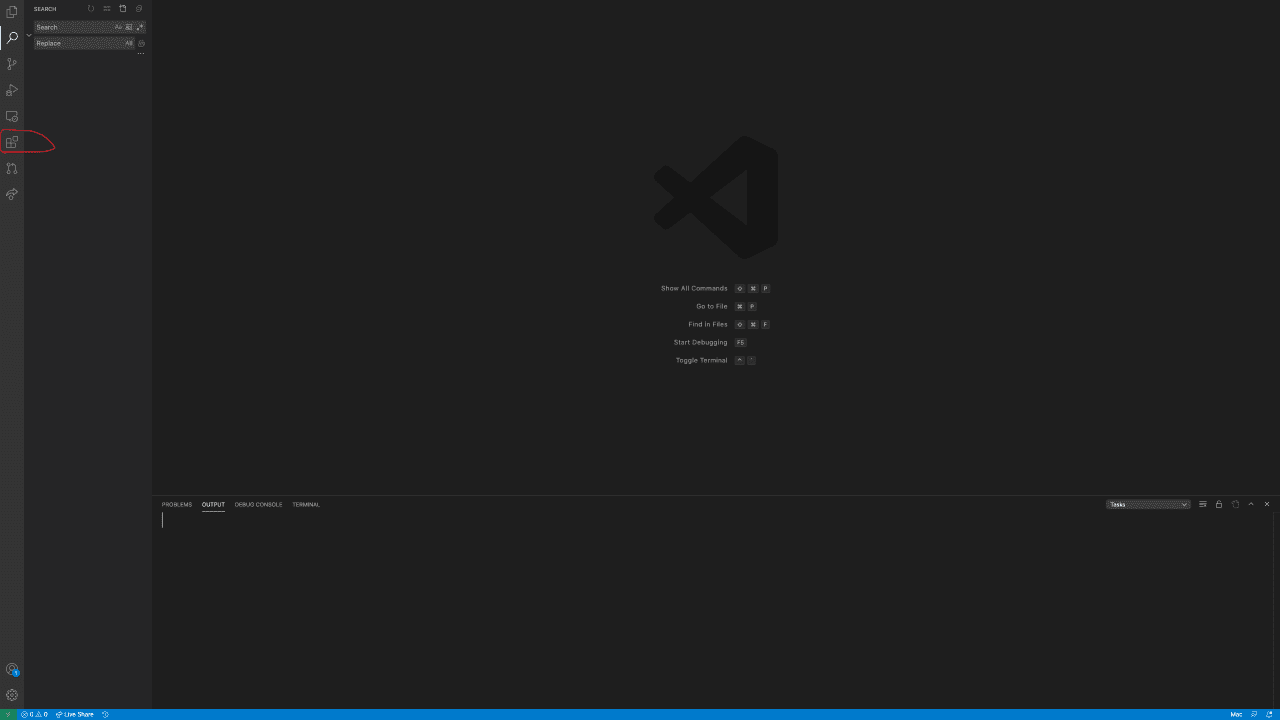Click the Replace All icon

click(141, 43)
